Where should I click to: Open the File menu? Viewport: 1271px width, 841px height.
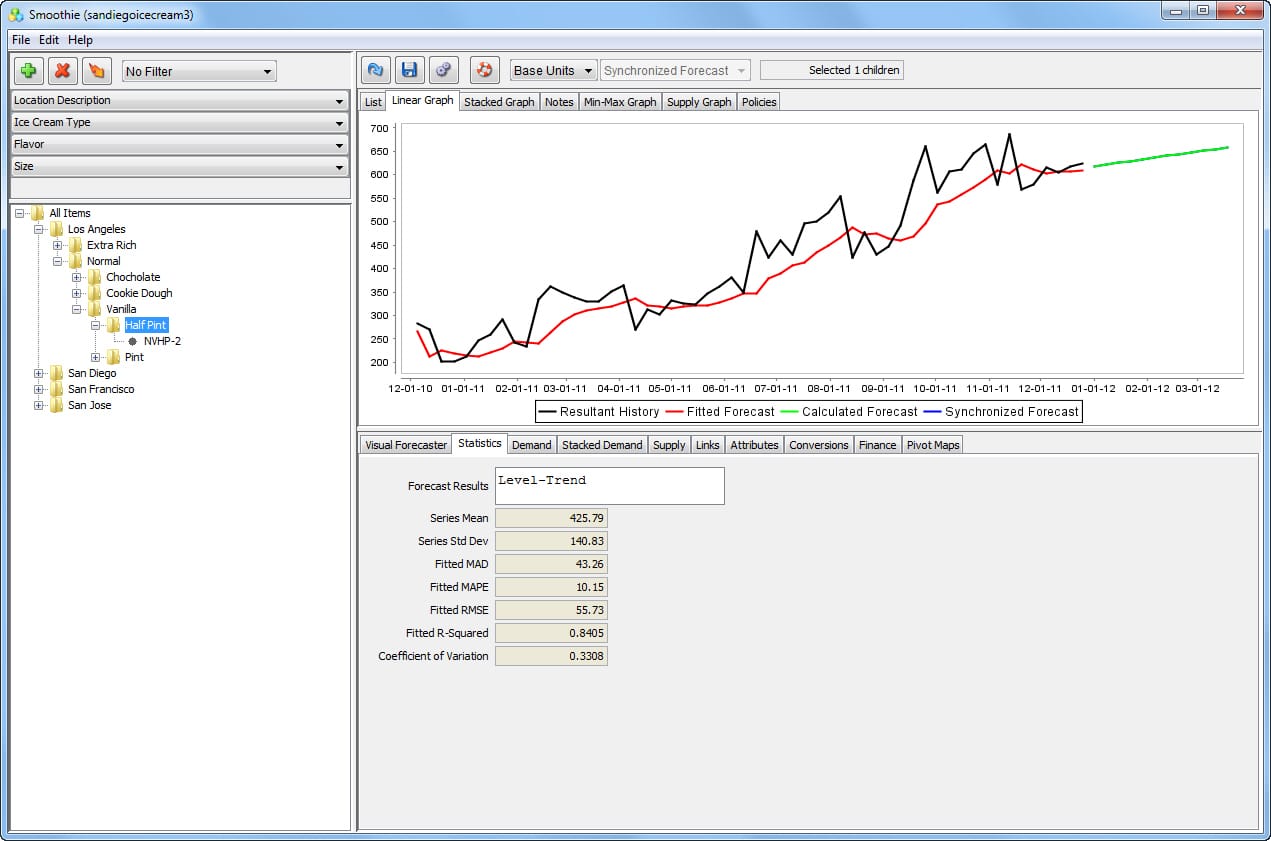[x=21, y=40]
